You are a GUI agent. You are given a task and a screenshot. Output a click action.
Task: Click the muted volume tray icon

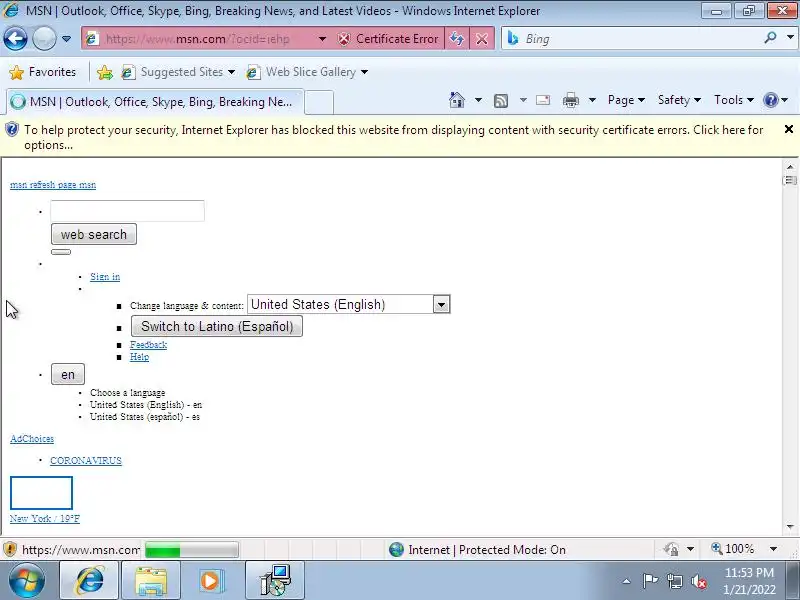698,581
